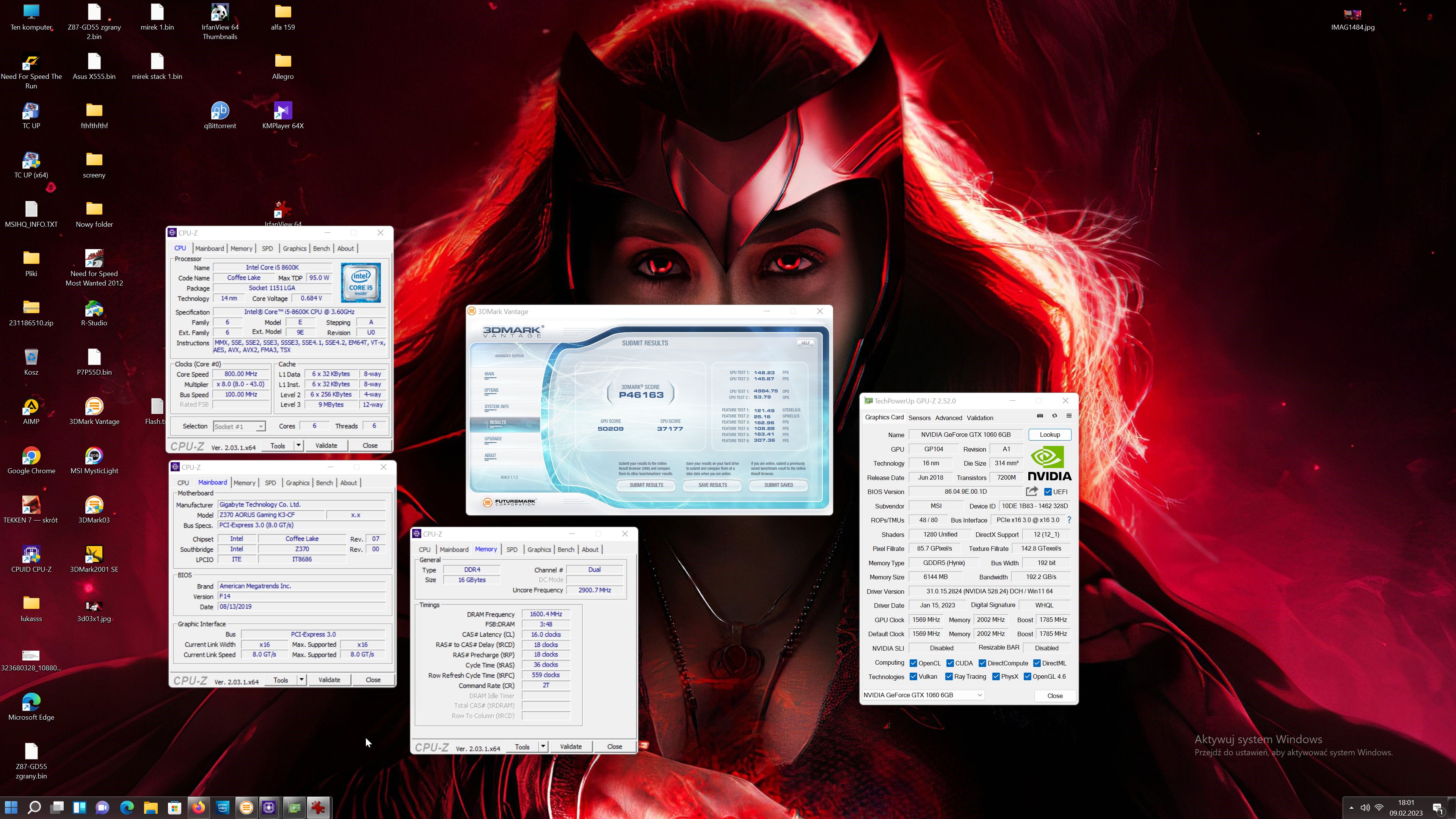
Task: Toggle the OpenGL 4.6 checkbox
Action: click(x=1028, y=676)
